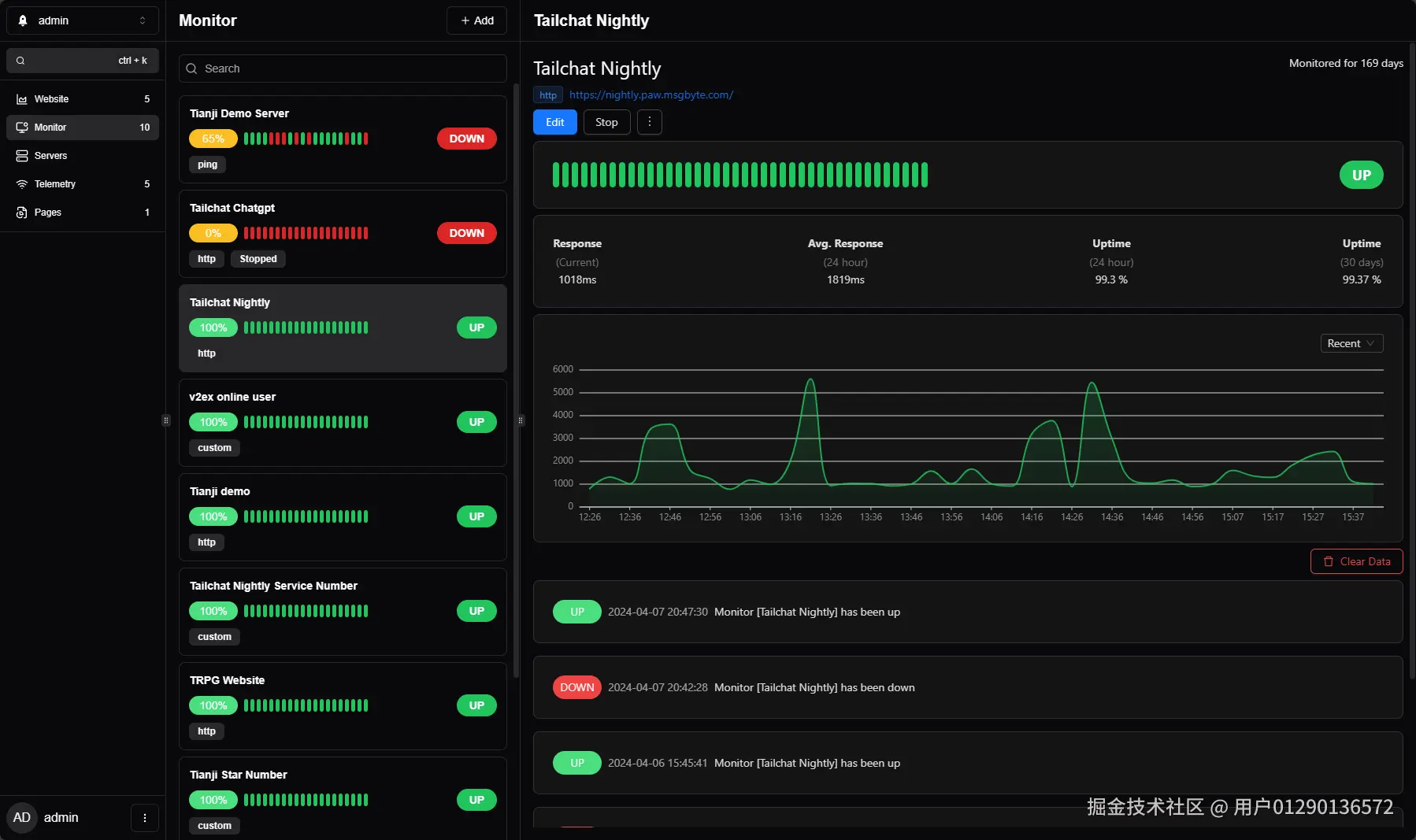Open the Tailchat Nightly Service Number monitor
Screen dimensions: 1416x840
click(343, 612)
